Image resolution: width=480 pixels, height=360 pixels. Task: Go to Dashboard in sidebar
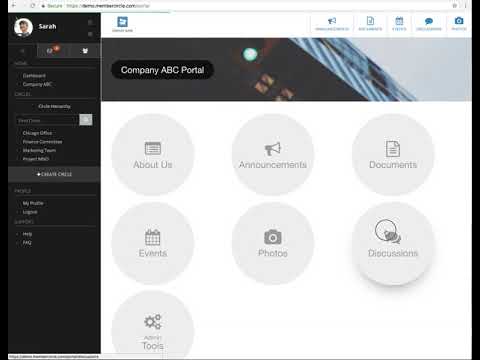tap(34, 76)
